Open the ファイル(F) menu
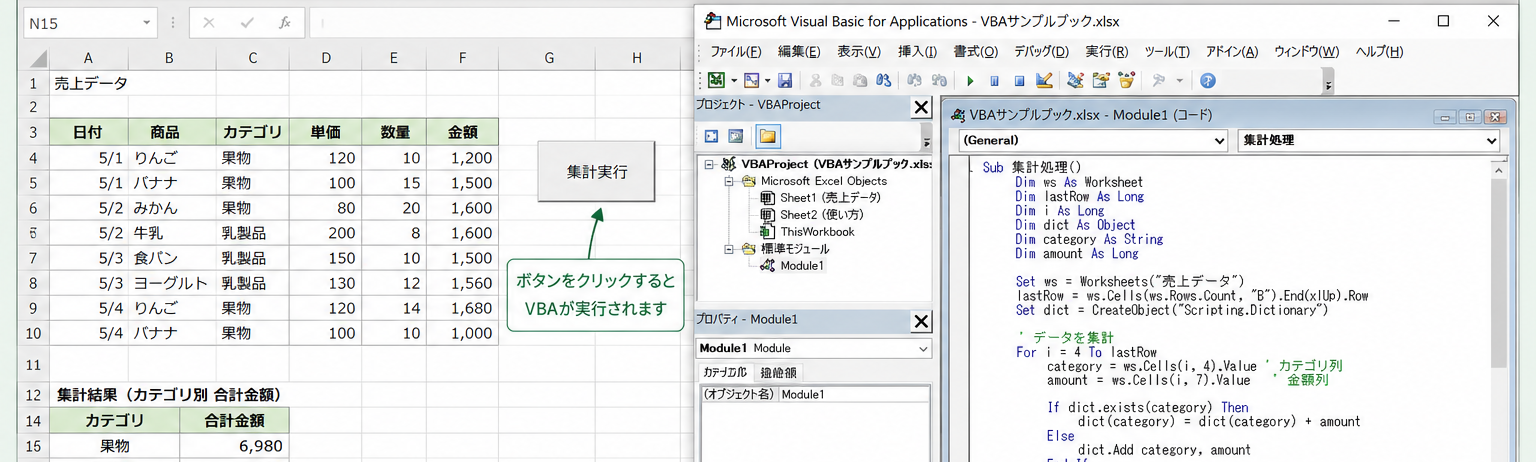The width and height of the screenshot is (1536, 462). (736, 52)
